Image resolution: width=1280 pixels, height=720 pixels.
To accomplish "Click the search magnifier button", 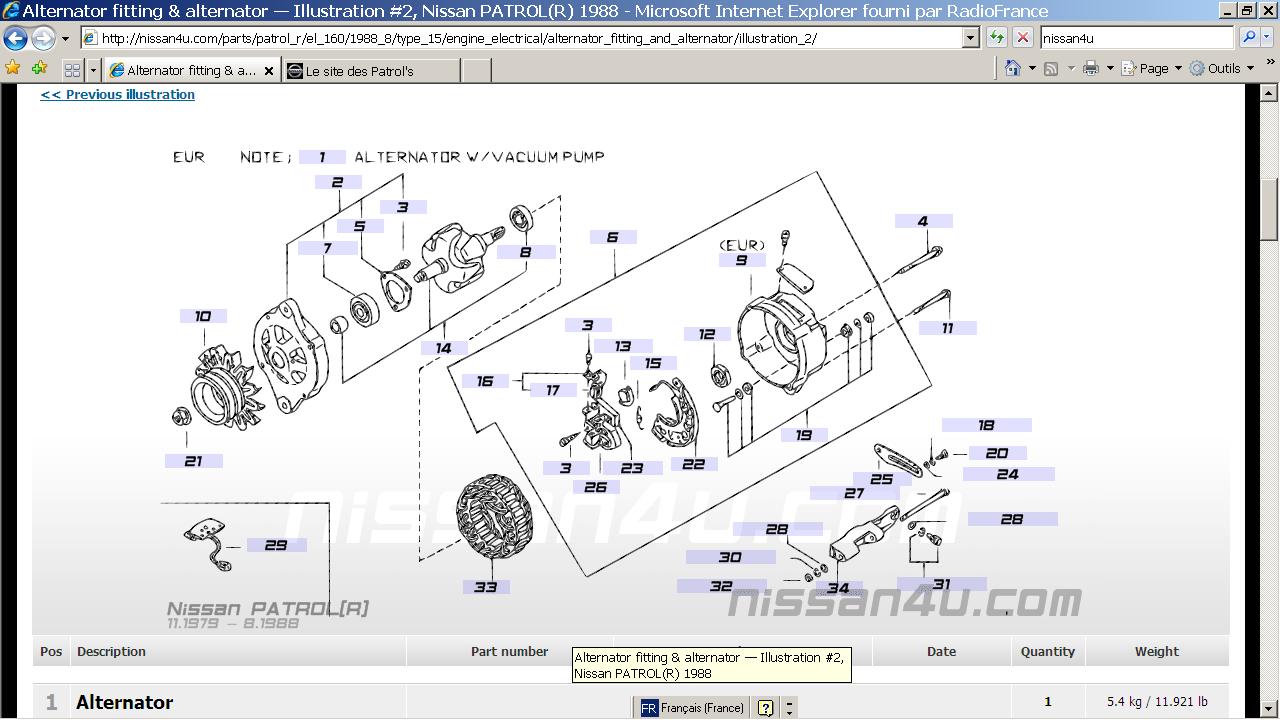I will tap(1248, 38).
